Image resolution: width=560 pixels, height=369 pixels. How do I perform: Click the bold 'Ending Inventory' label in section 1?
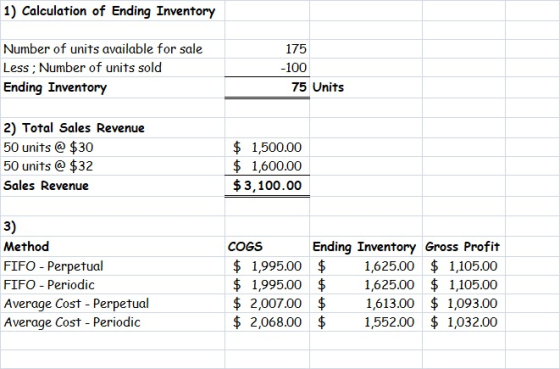112,87
